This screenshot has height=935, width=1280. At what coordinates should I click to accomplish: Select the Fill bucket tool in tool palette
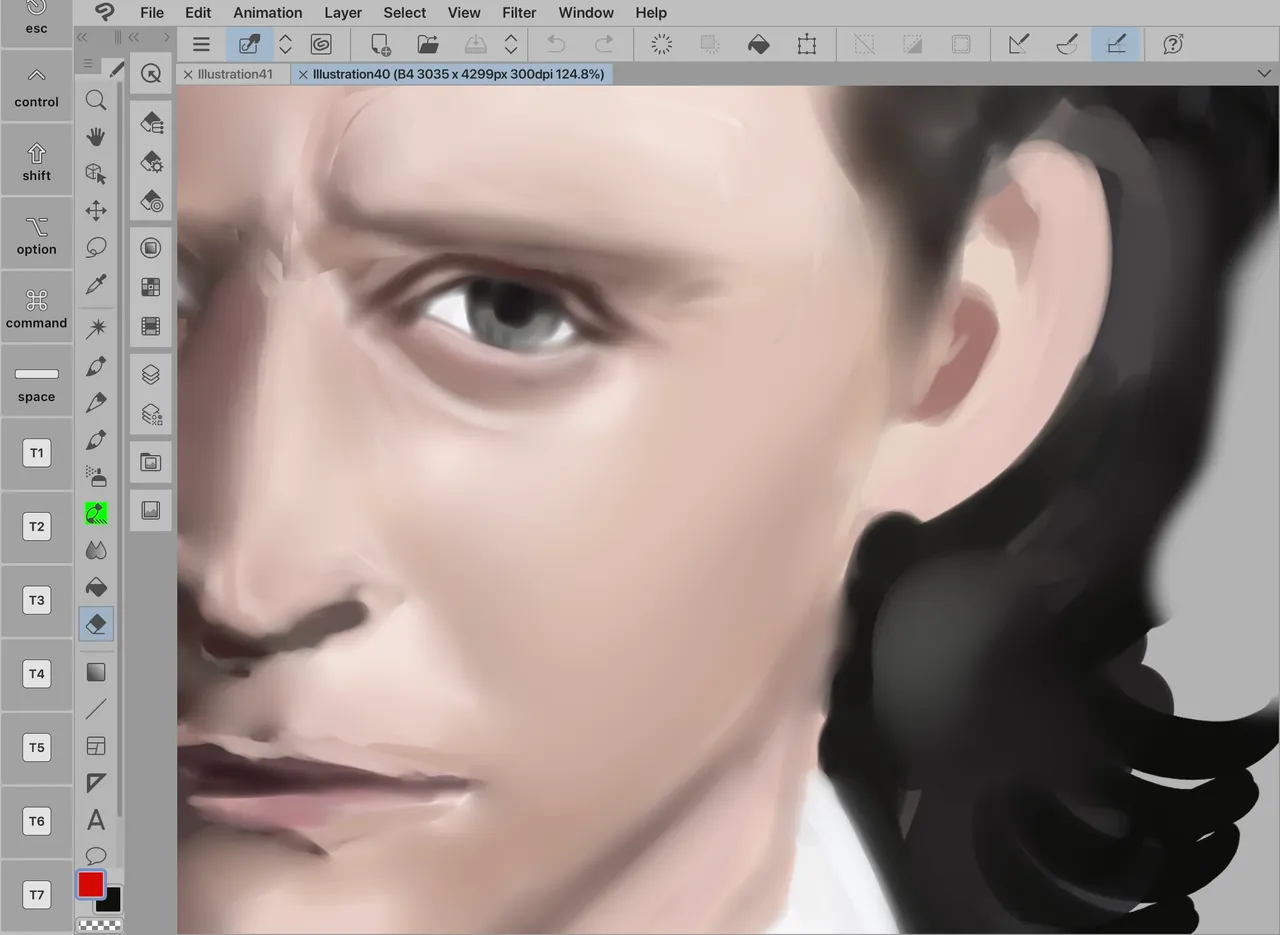[x=96, y=587]
